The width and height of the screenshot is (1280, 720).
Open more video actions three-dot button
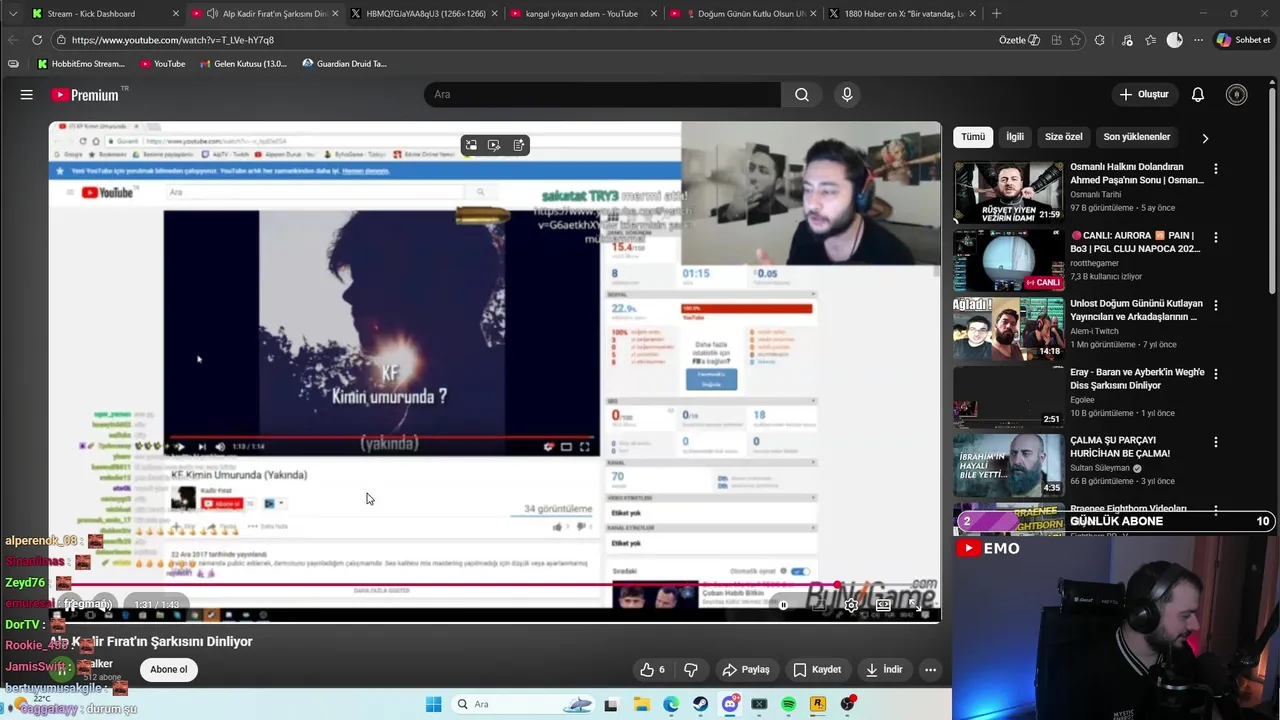pyautogui.click(x=930, y=670)
